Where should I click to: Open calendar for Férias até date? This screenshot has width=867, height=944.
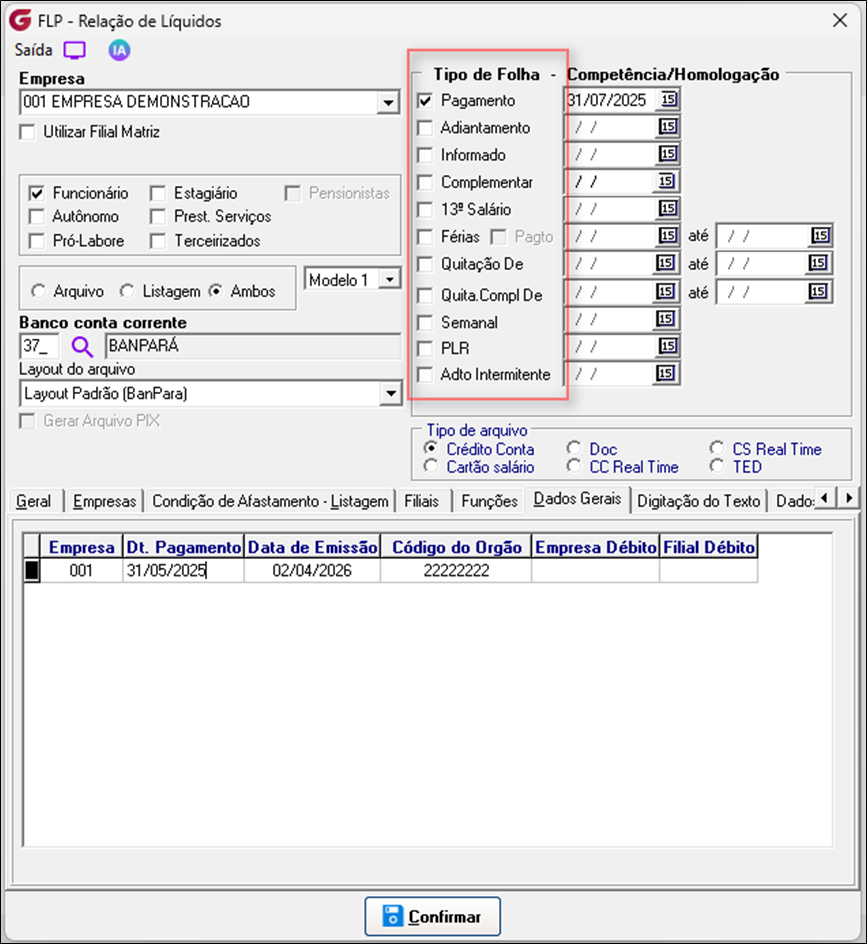click(821, 235)
